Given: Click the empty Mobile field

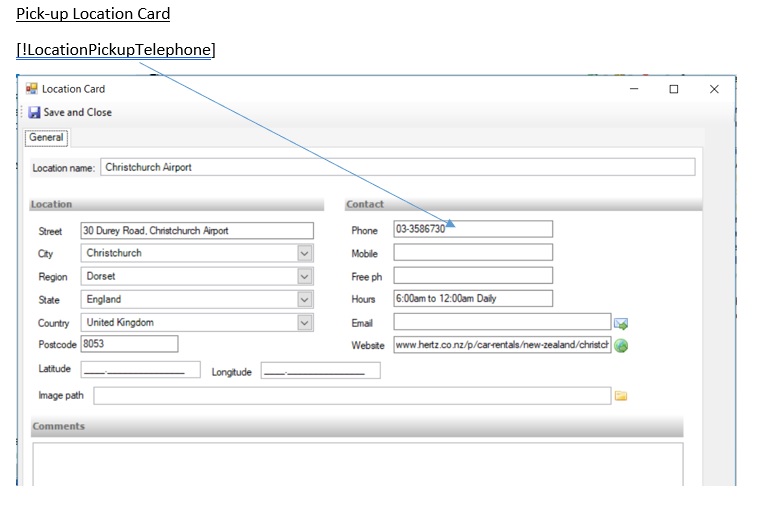Looking at the screenshot, I should (x=472, y=253).
